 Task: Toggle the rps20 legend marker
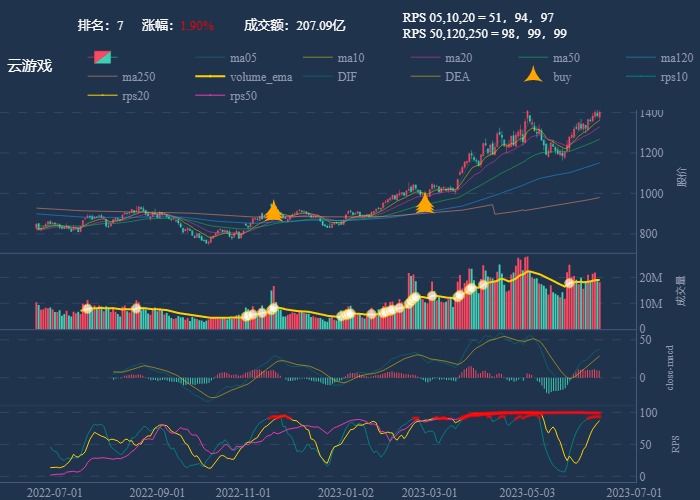(103, 96)
